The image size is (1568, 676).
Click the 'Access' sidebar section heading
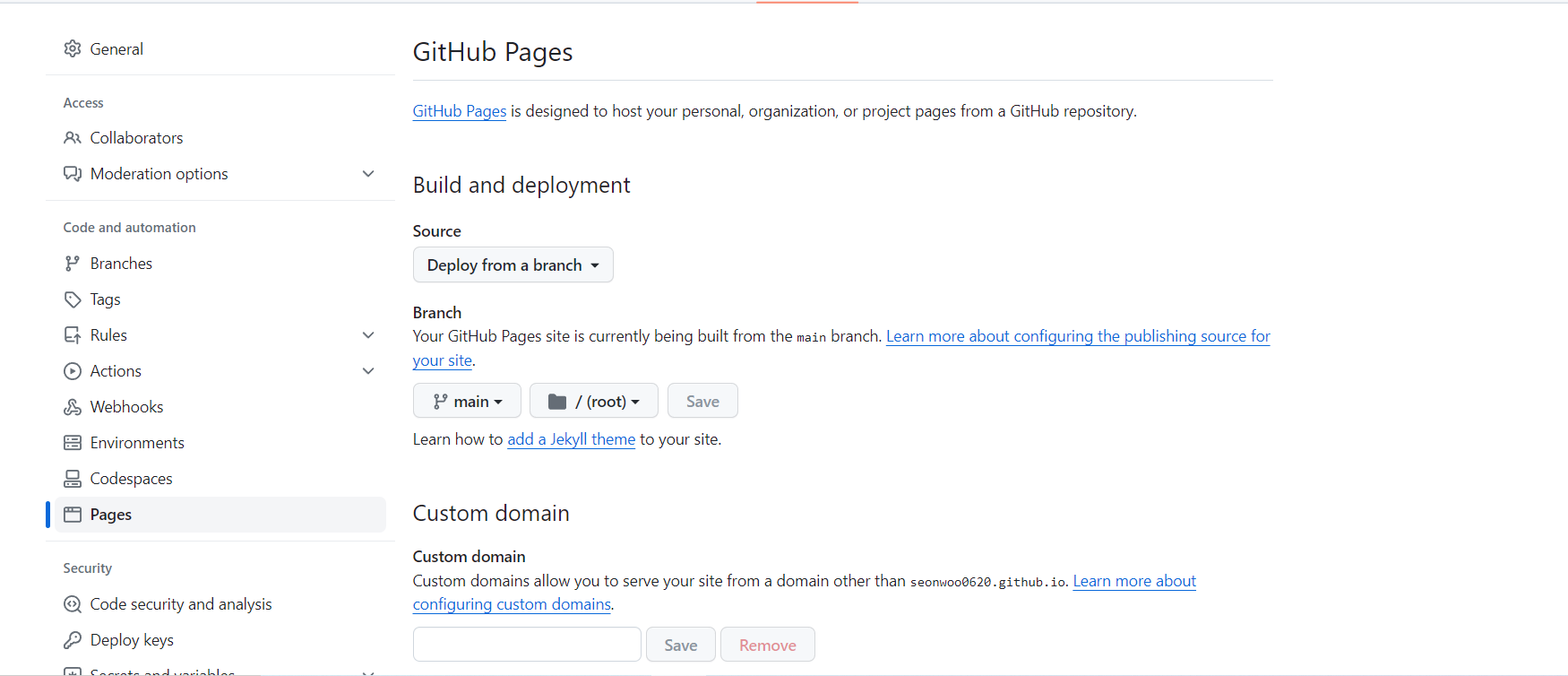pos(83,103)
